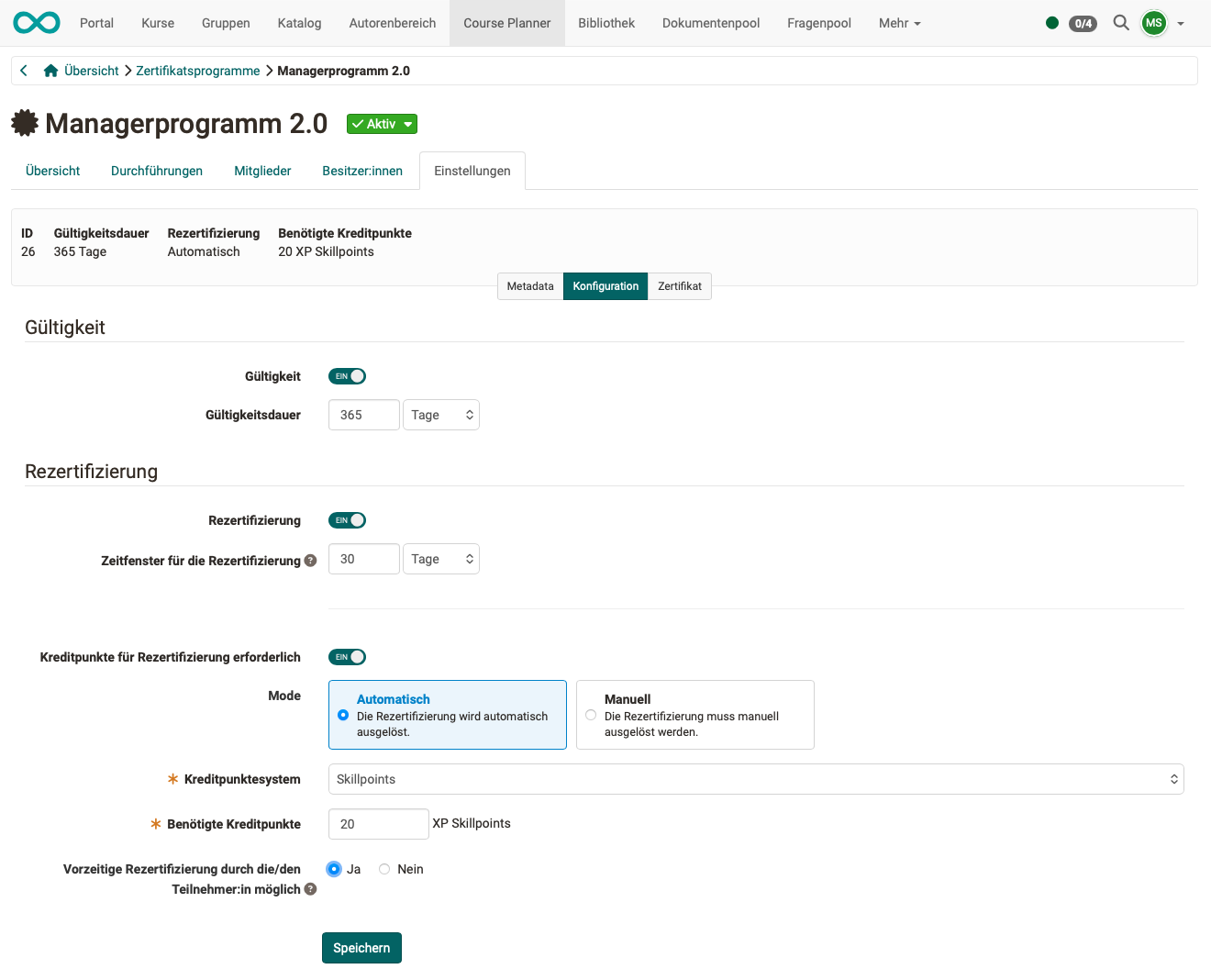The height and width of the screenshot is (980, 1211).
Task: Expand the Aktiv status dropdown
Action: click(406, 123)
